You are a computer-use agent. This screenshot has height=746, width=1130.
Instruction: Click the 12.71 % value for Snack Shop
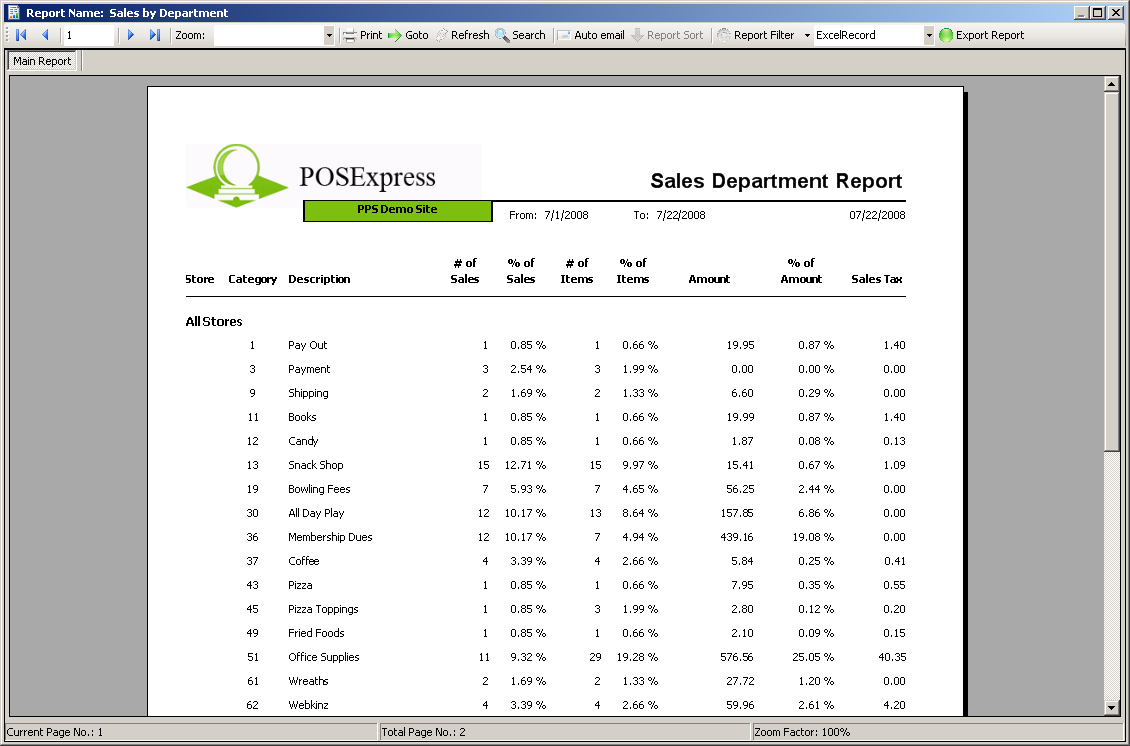coord(525,465)
